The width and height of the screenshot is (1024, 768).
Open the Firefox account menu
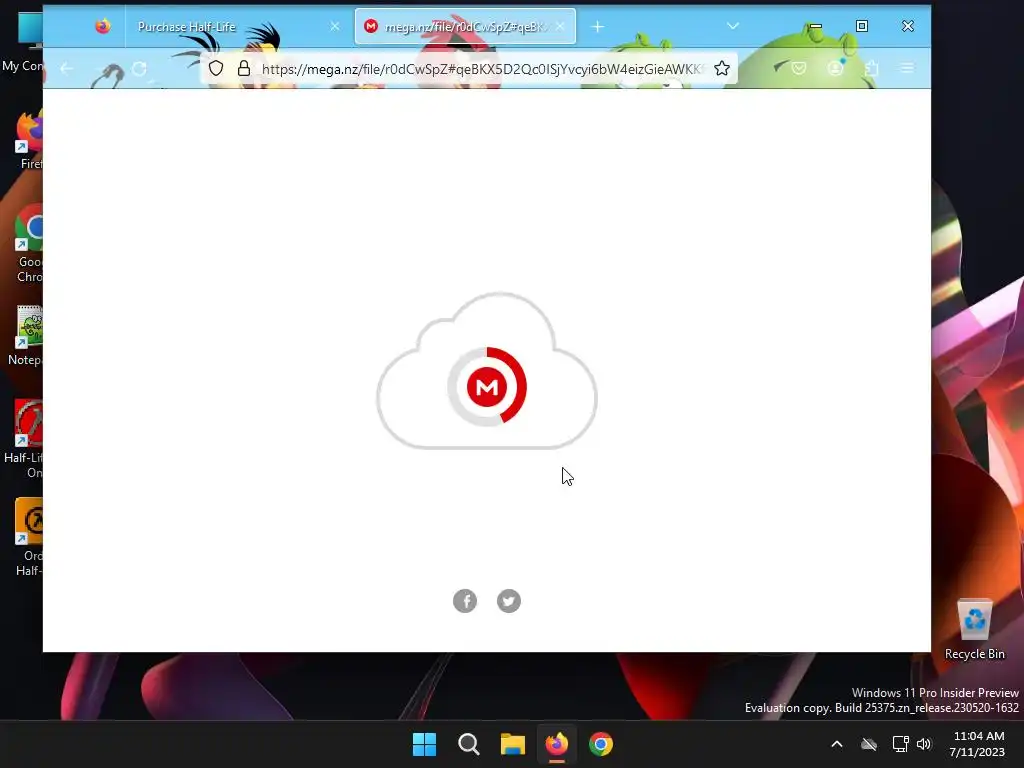(835, 68)
